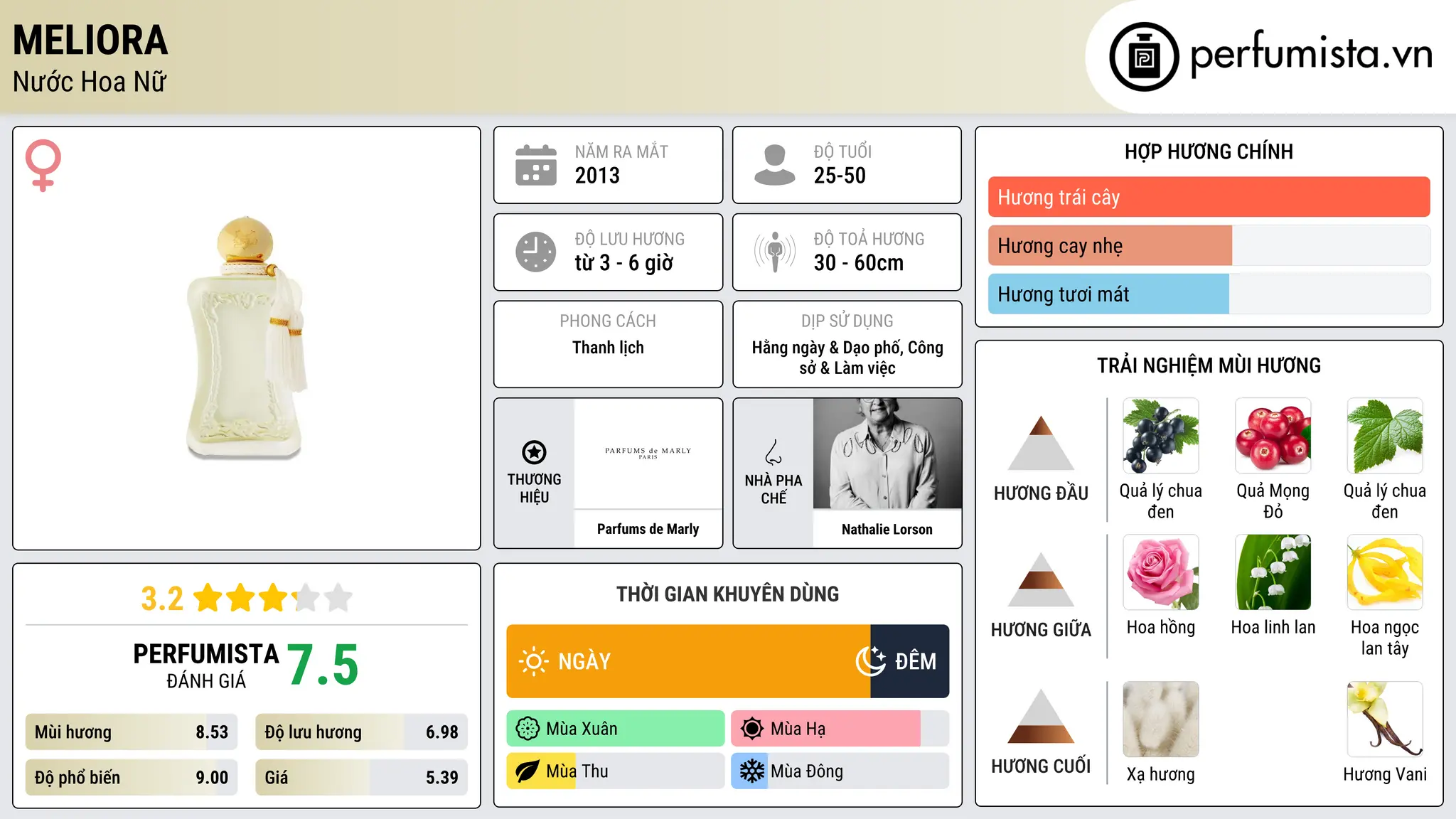Screen dimensions: 1456x819
Task: Click the 'TRẢI NGHIỆM MÙI HƯƠNG' heading
Action: 1209,365
